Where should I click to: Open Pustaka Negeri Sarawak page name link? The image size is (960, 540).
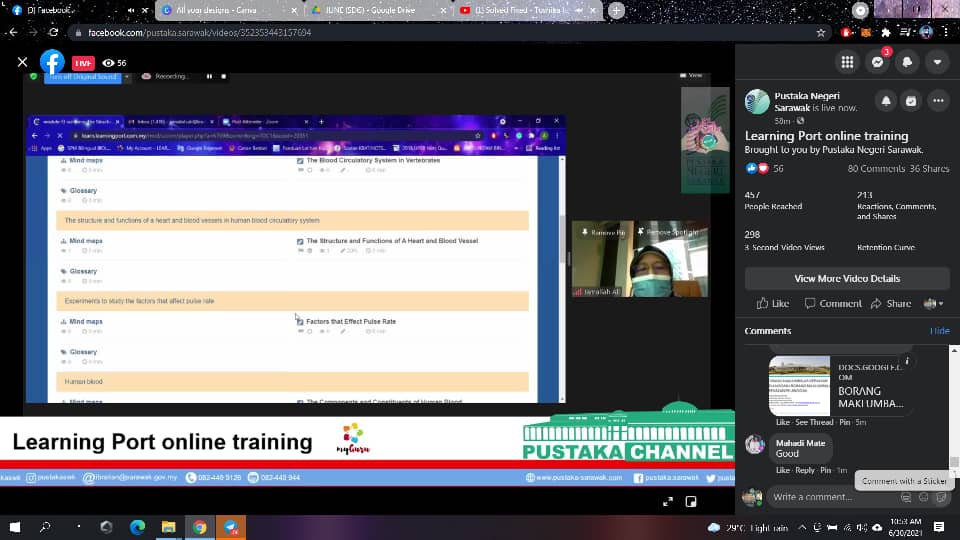[807, 101]
